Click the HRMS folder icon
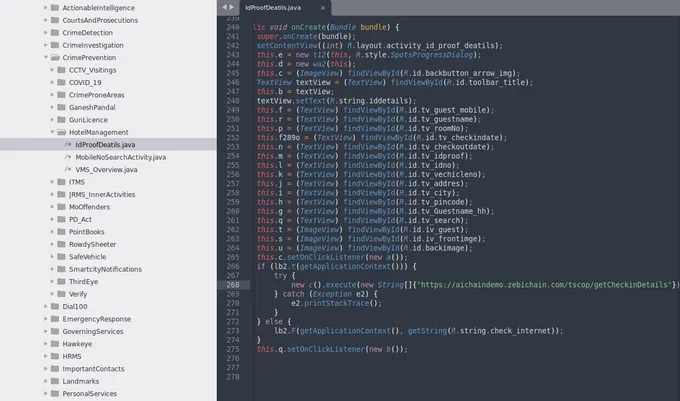The image size is (680, 401). click(55, 356)
